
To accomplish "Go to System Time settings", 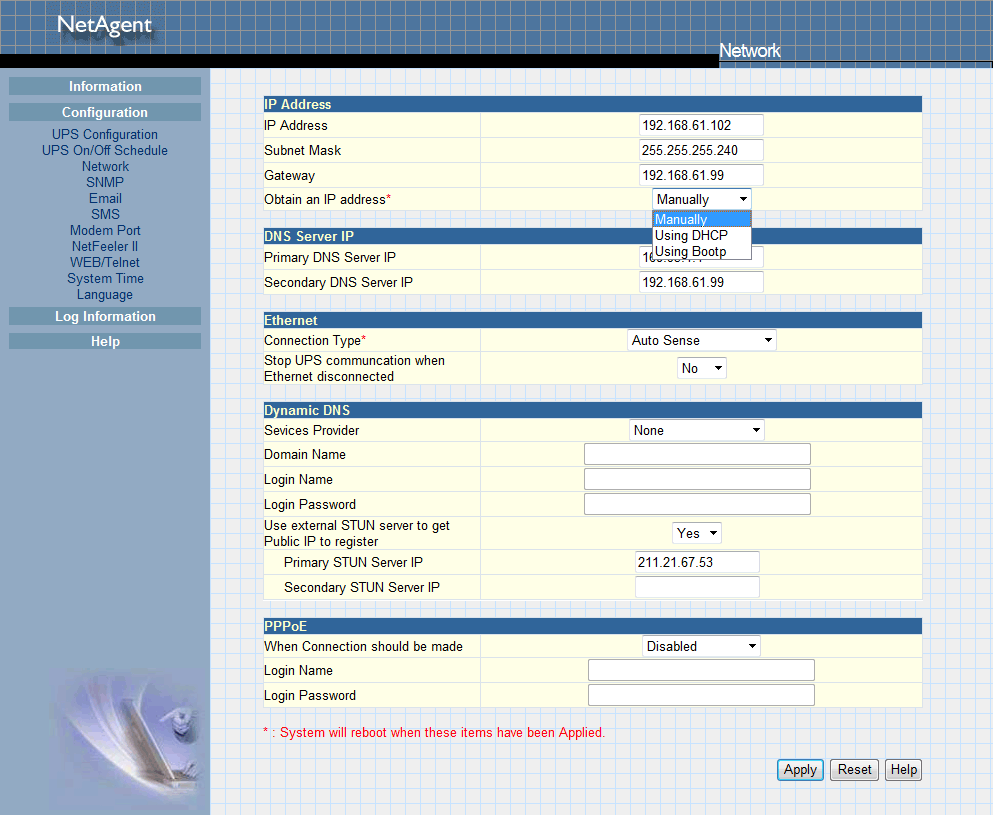I will tap(105, 279).
